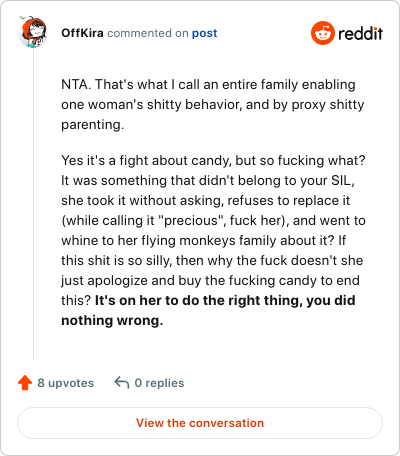Click the orange upvote arrow icon
The width and height of the screenshot is (400, 456).
tap(25, 383)
